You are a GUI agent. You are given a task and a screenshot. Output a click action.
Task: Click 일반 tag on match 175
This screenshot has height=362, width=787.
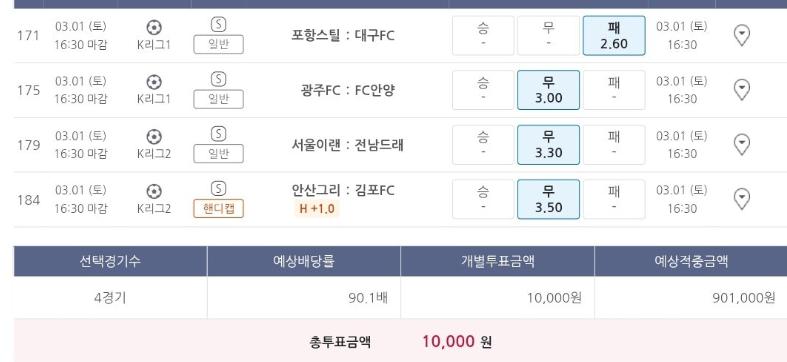pos(218,99)
